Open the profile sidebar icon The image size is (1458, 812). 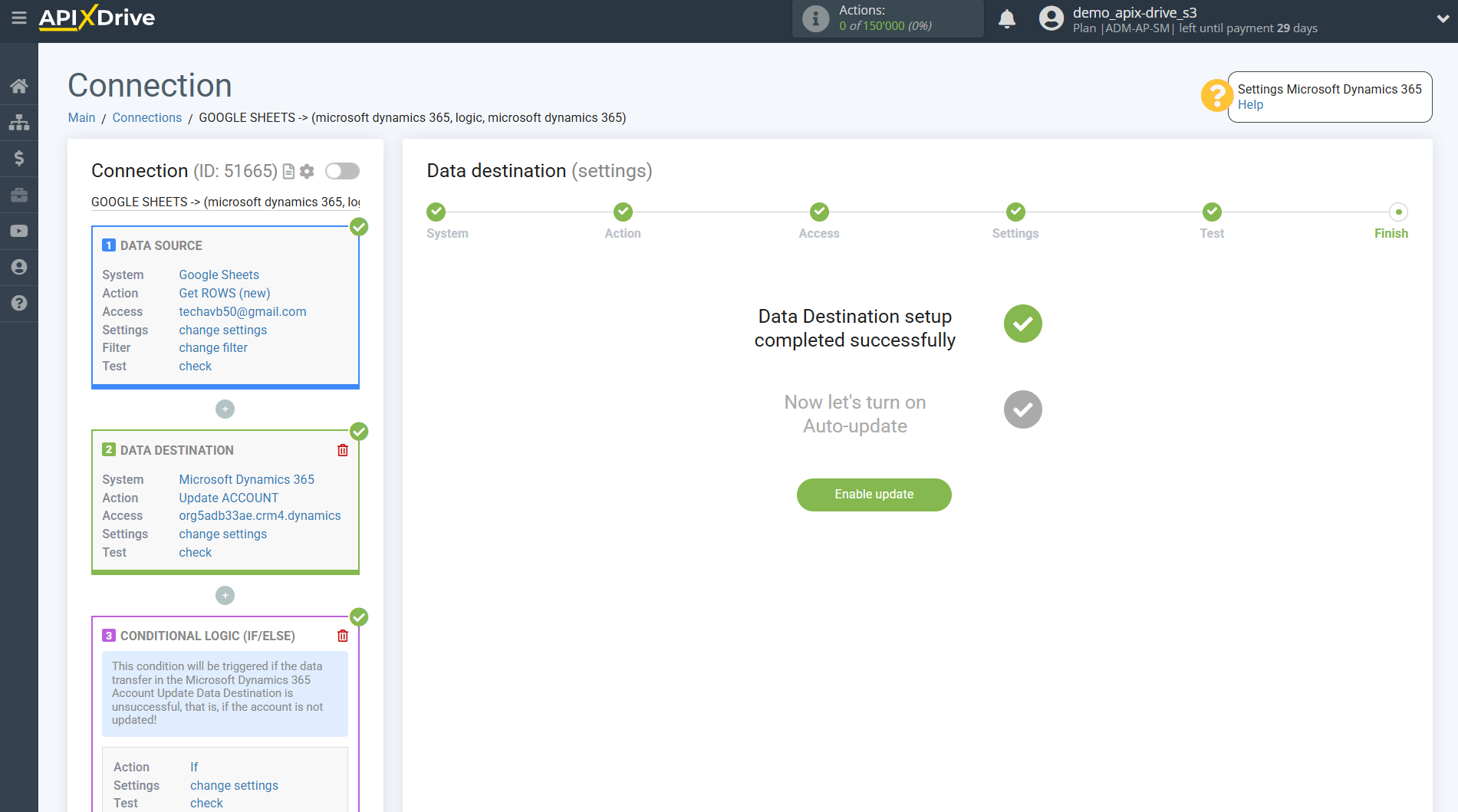pyautogui.click(x=19, y=267)
